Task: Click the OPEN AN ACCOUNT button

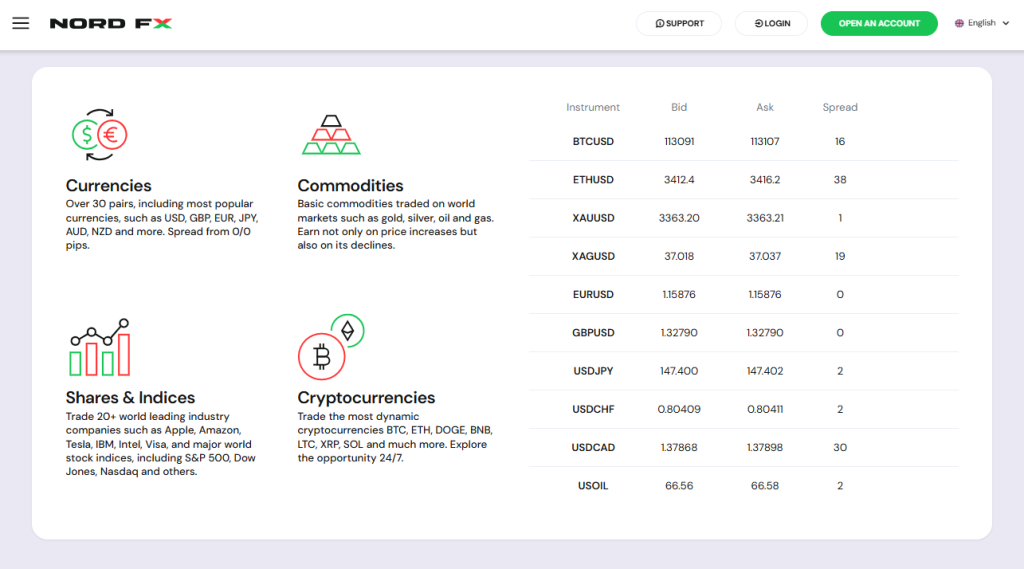Action: coord(879,24)
